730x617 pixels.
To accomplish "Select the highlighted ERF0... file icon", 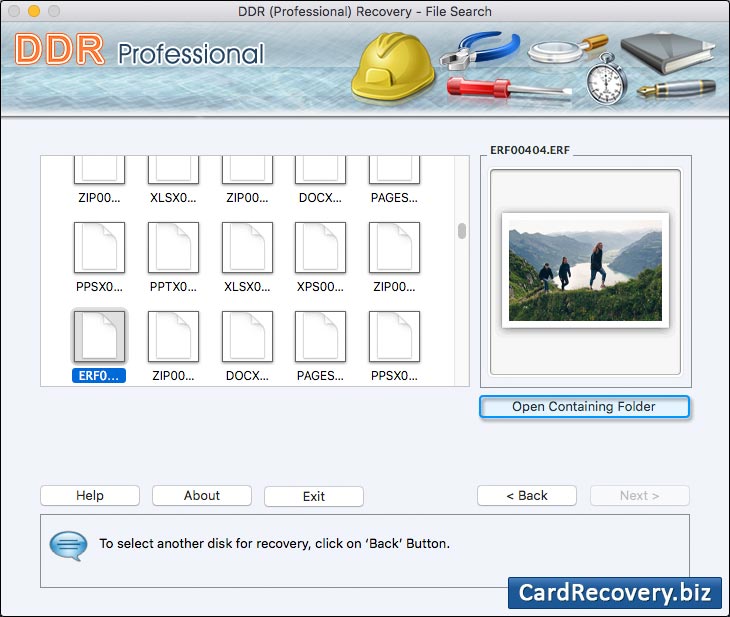I will point(99,336).
